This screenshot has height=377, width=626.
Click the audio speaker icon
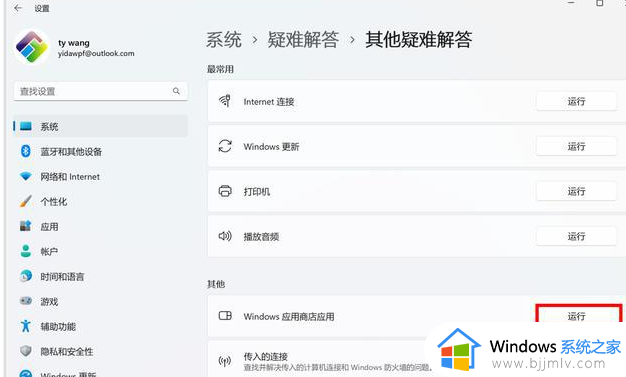(x=225, y=236)
